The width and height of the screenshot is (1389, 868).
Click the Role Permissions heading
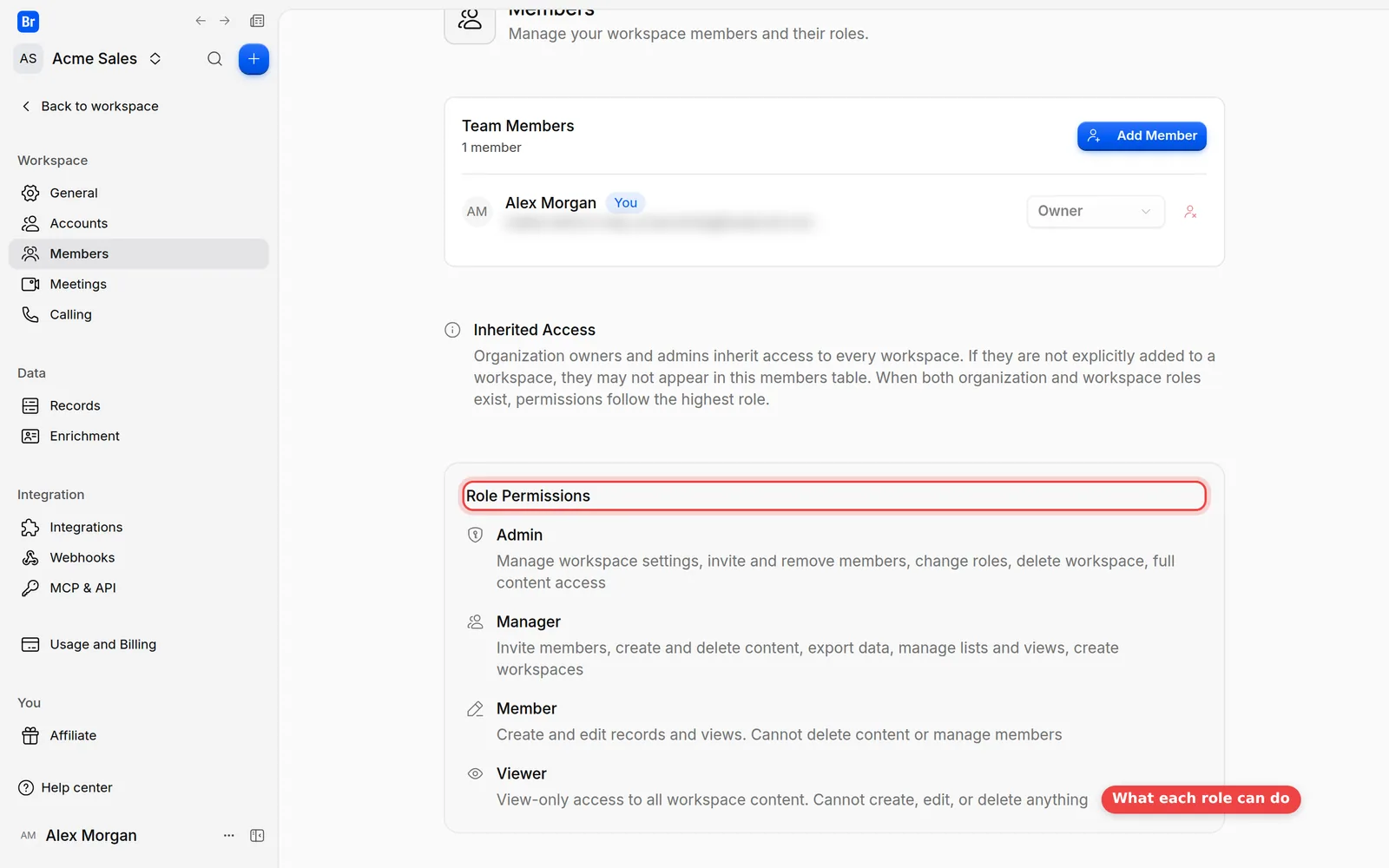point(528,496)
